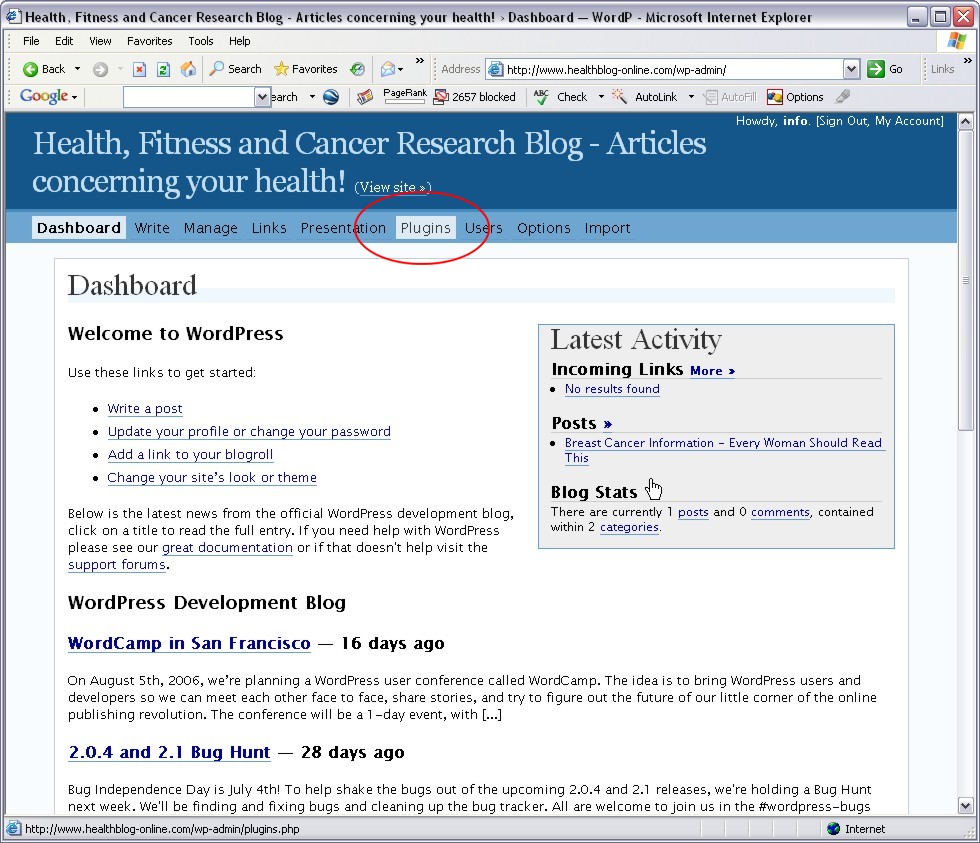Open Google toolbar Options
The width and height of the screenshot is (980, 843).
click(795, 97)
